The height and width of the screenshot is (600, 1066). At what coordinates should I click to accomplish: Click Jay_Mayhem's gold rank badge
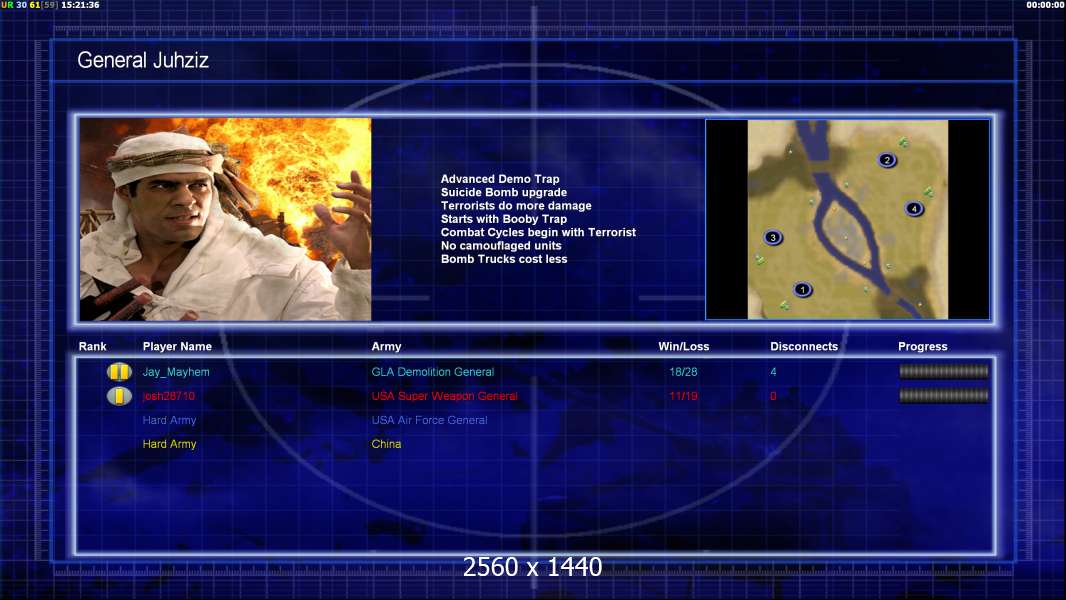point(119,372)
